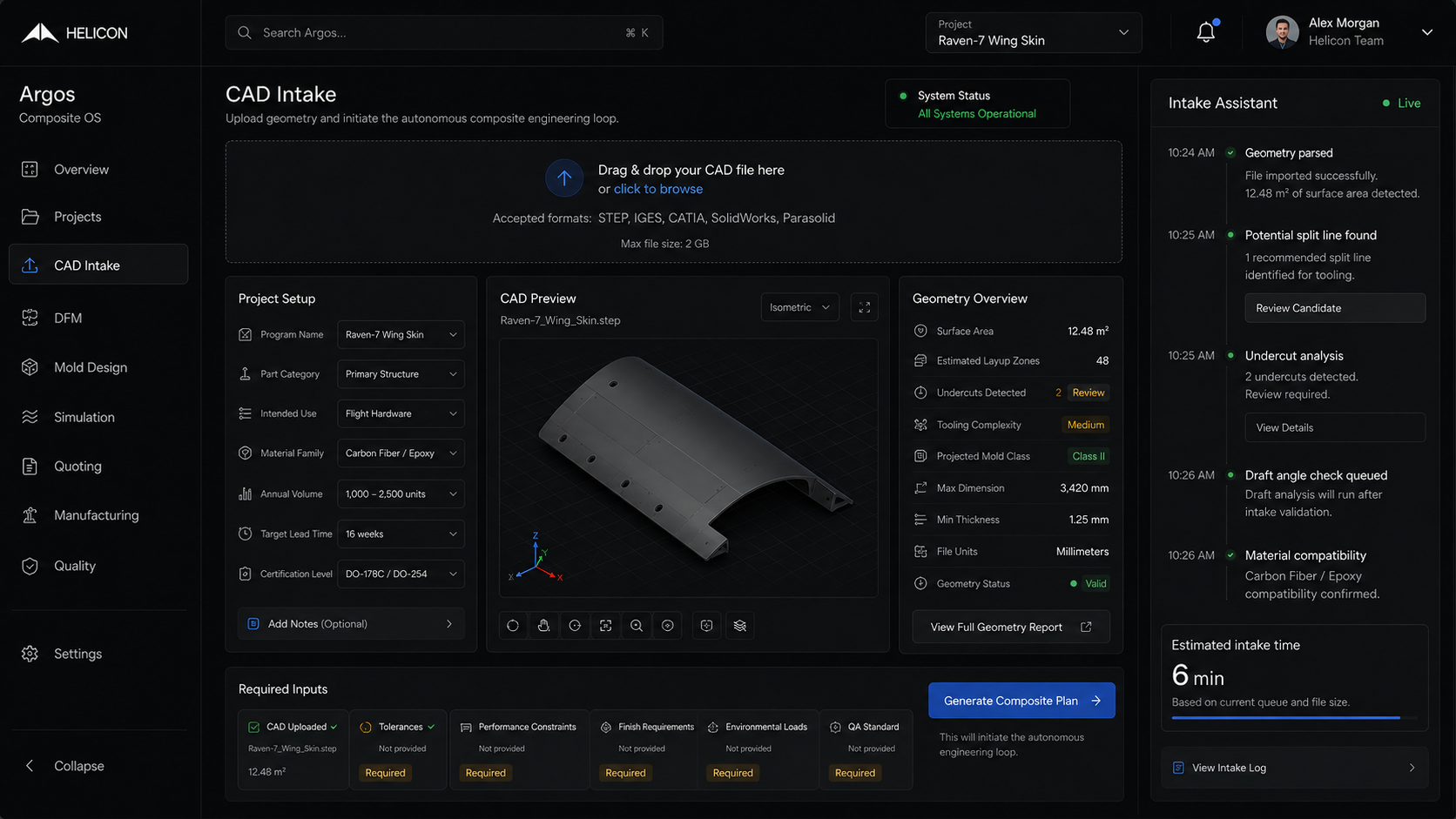Click the Live status indicator
Viewport: 1456px width, 819px height.
[x=1401, y=103]
